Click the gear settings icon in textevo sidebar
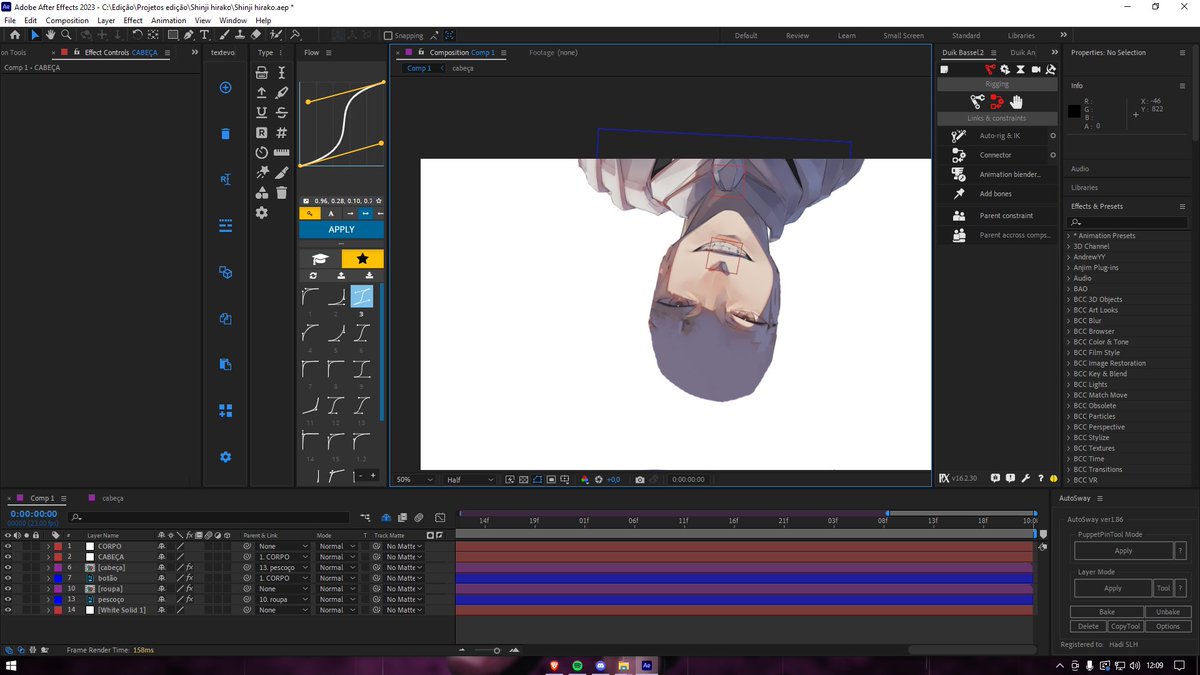 225,457
